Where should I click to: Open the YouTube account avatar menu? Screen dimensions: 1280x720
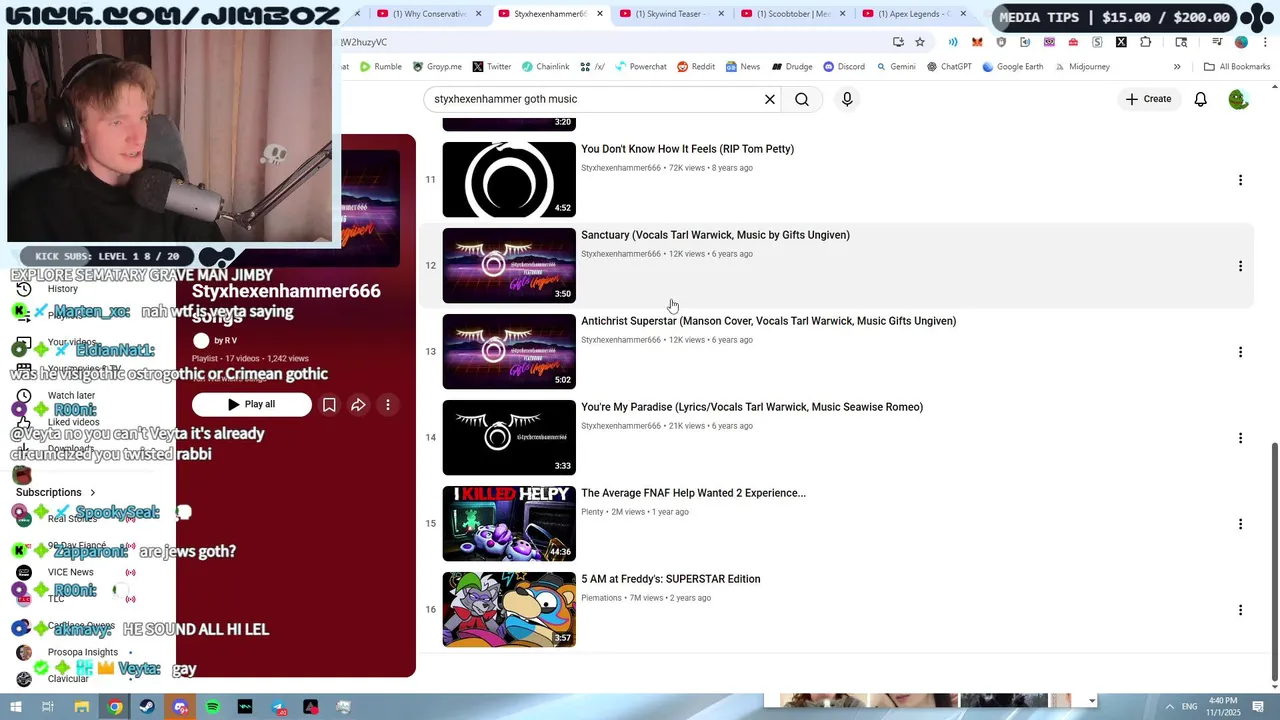point(1238,99)
